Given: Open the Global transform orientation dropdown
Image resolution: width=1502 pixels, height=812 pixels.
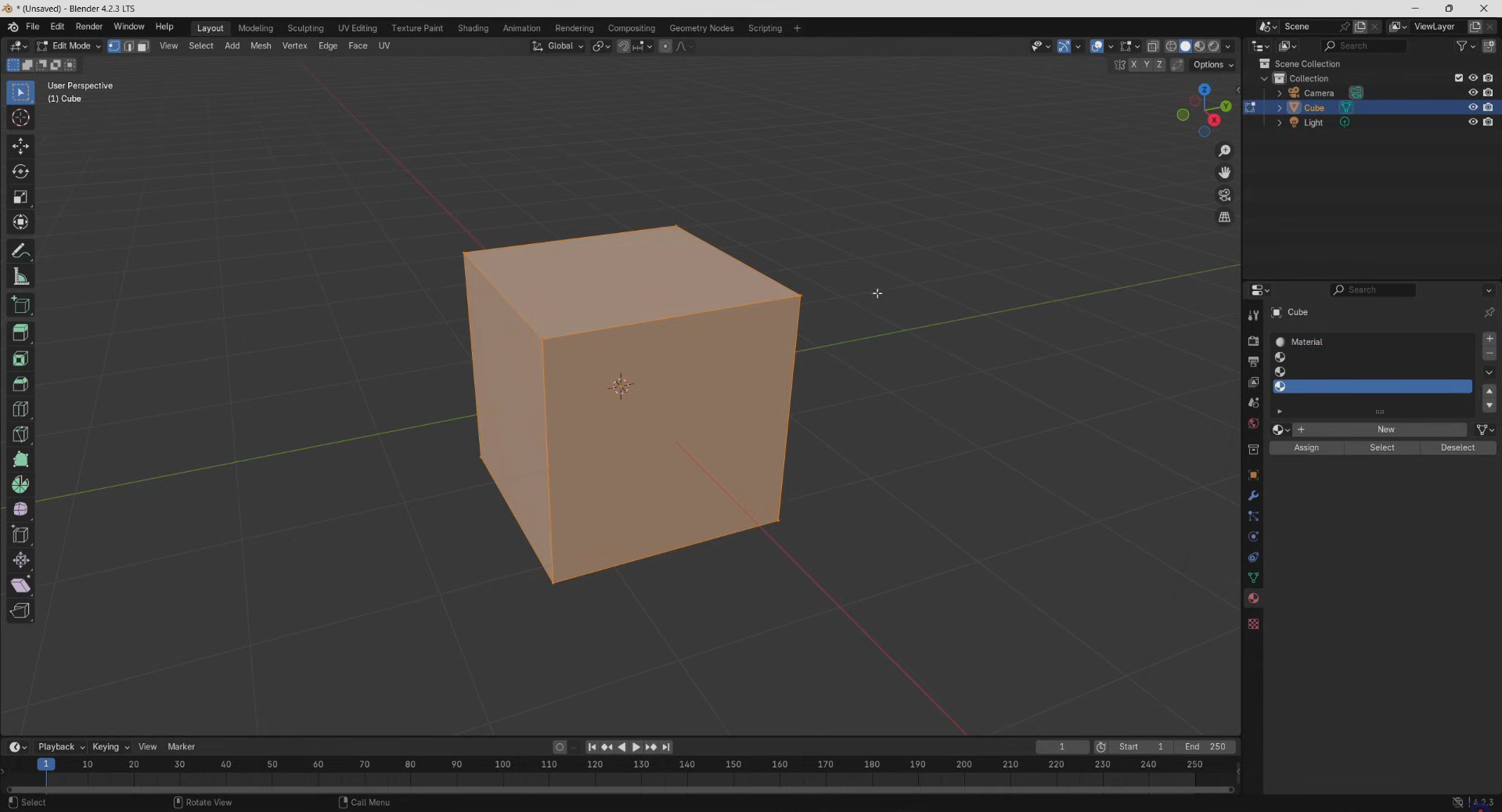Looking at the screenshot, I should (558, 46).
